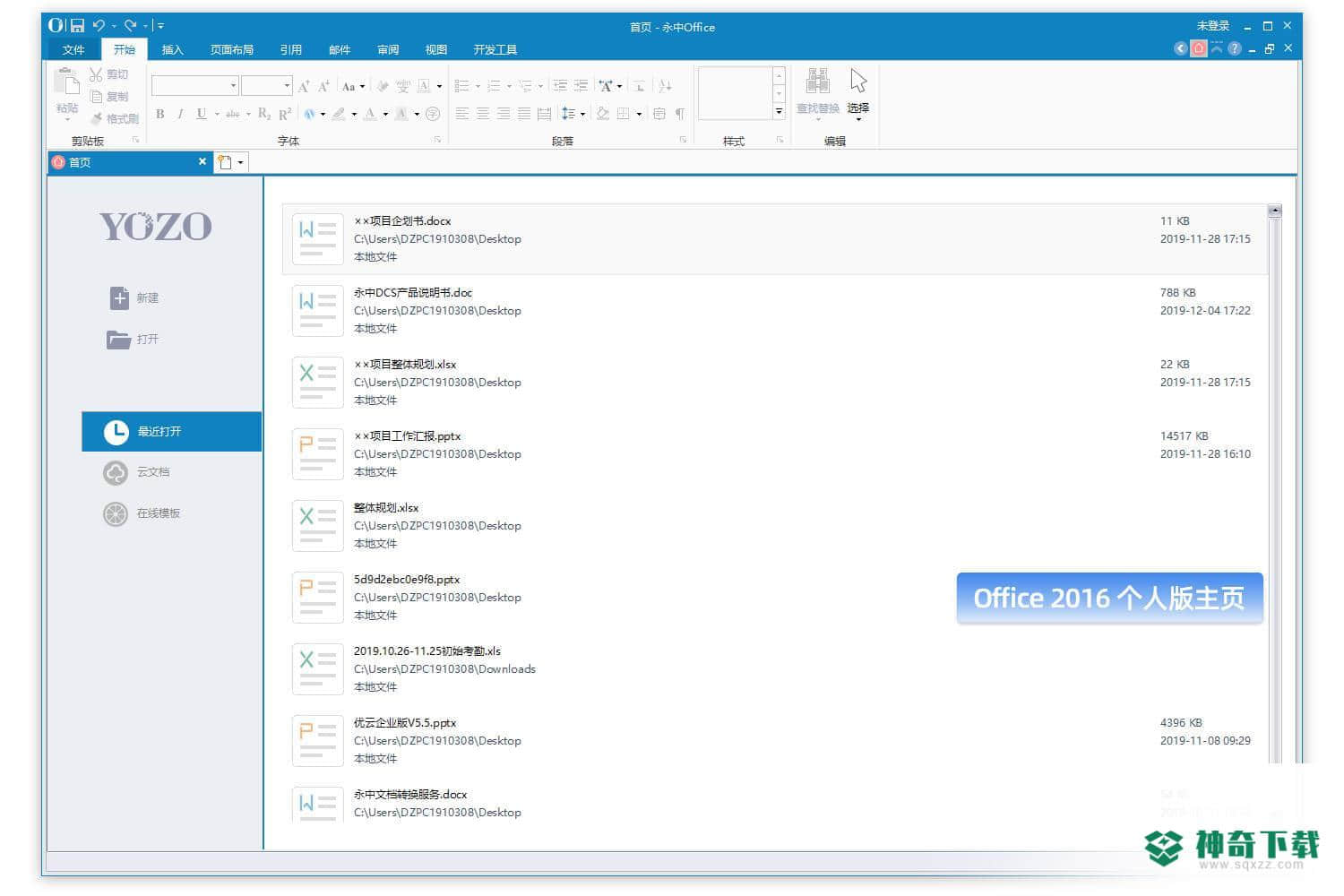The image size is (1344, 896).
Task: Click the Cut scissors icon
Action: coord(97,74)
